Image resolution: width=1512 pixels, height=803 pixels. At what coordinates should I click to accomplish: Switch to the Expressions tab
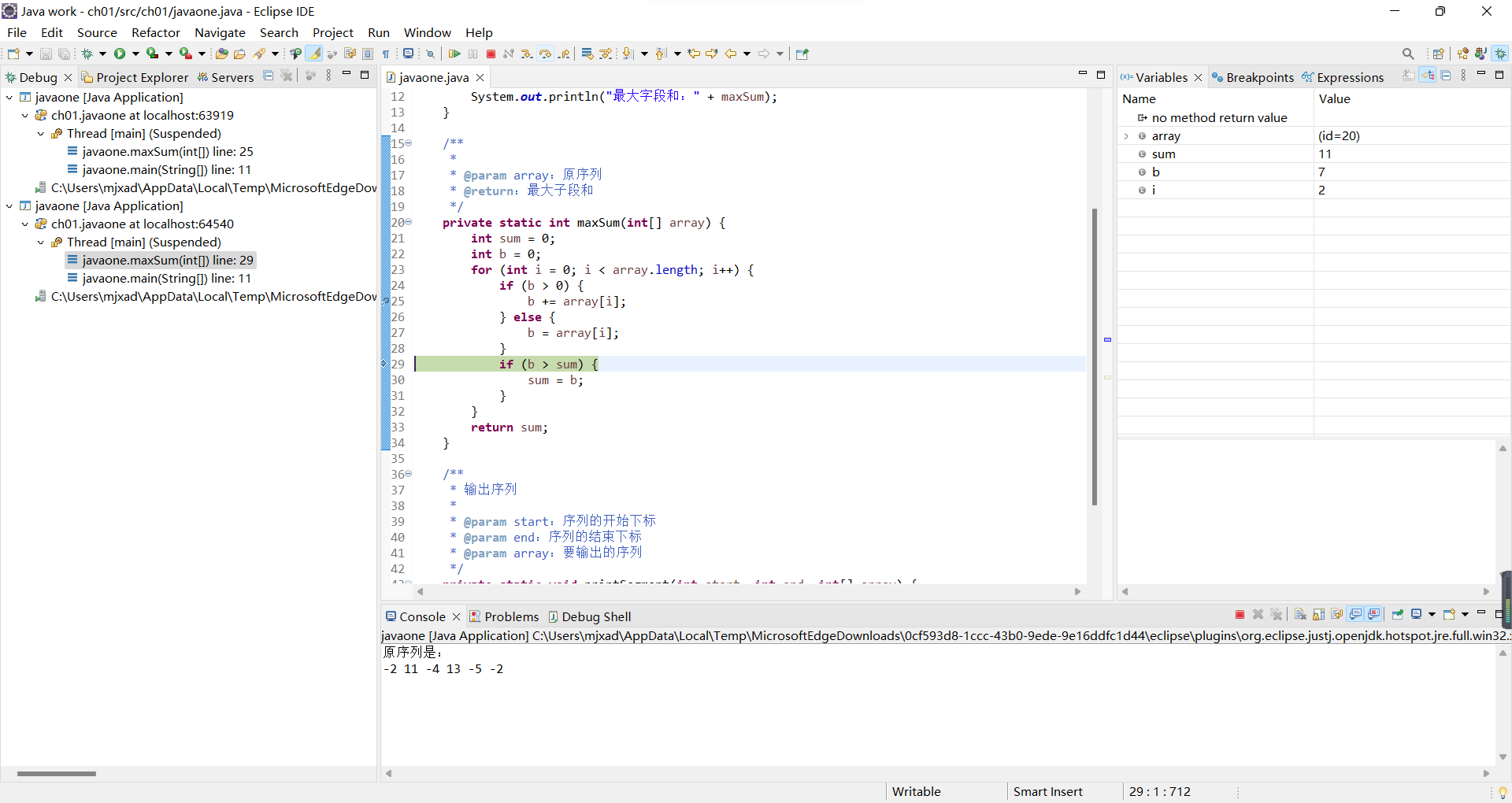click(1343, 77)
